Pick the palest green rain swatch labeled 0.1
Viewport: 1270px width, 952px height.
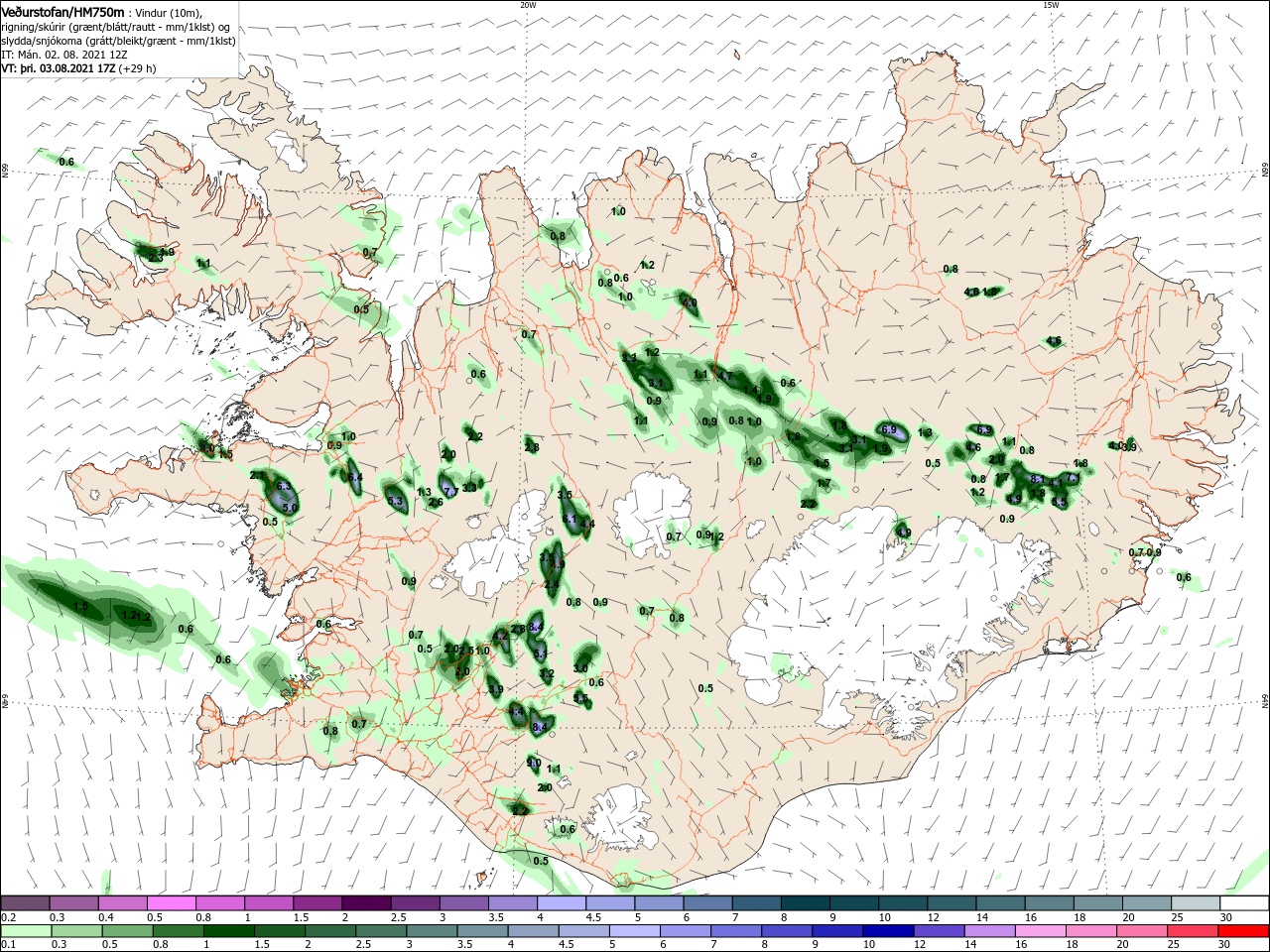pyautogui.click(x=27, y=931)
